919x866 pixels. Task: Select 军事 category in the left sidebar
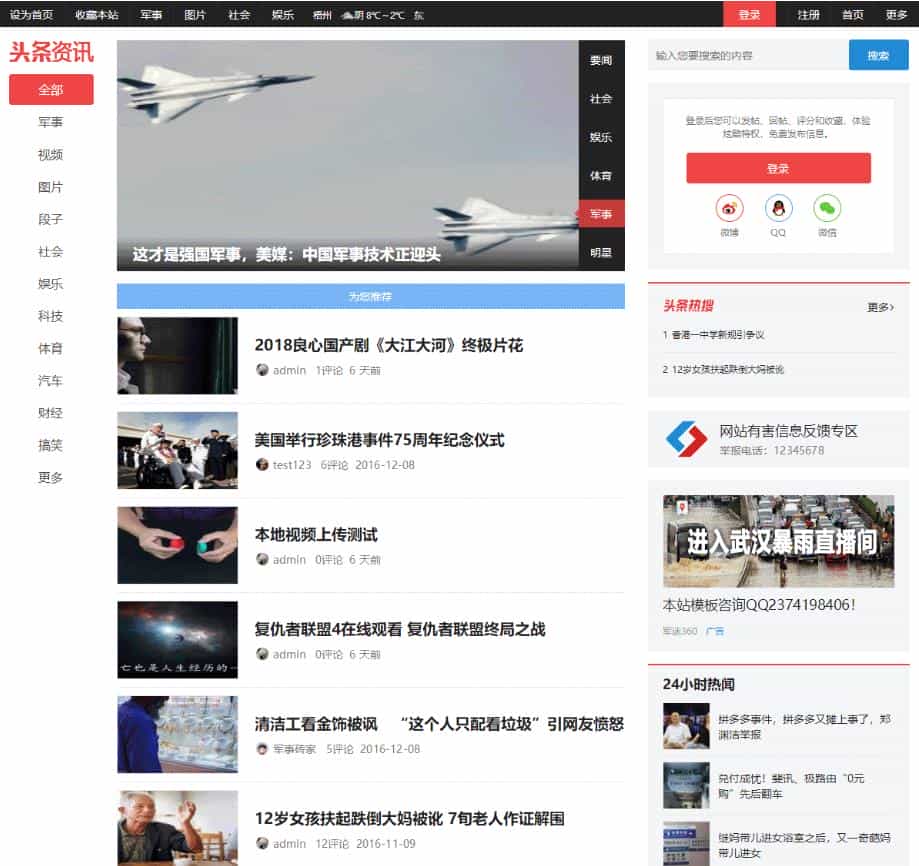[x=50, y=122]
